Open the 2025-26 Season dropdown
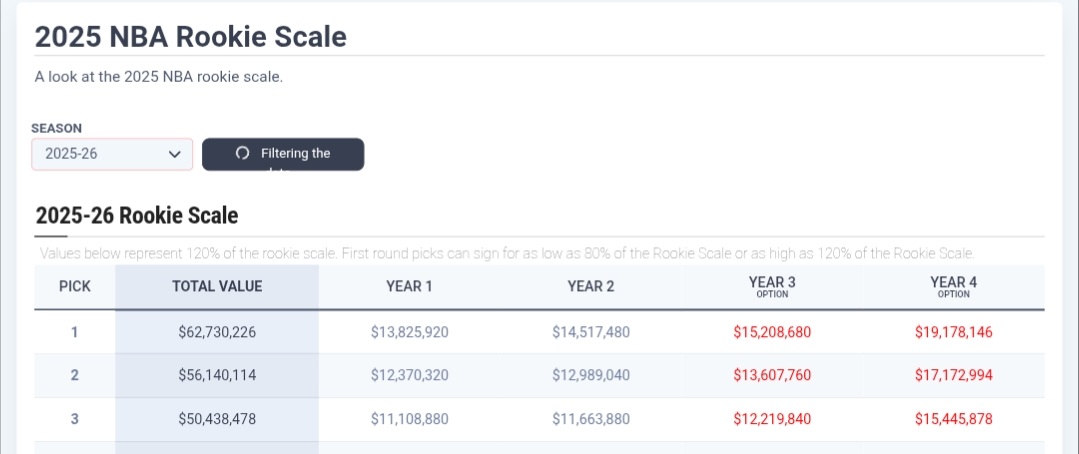The width and height of the screenshot is (1079, 454). click(112, 154)
